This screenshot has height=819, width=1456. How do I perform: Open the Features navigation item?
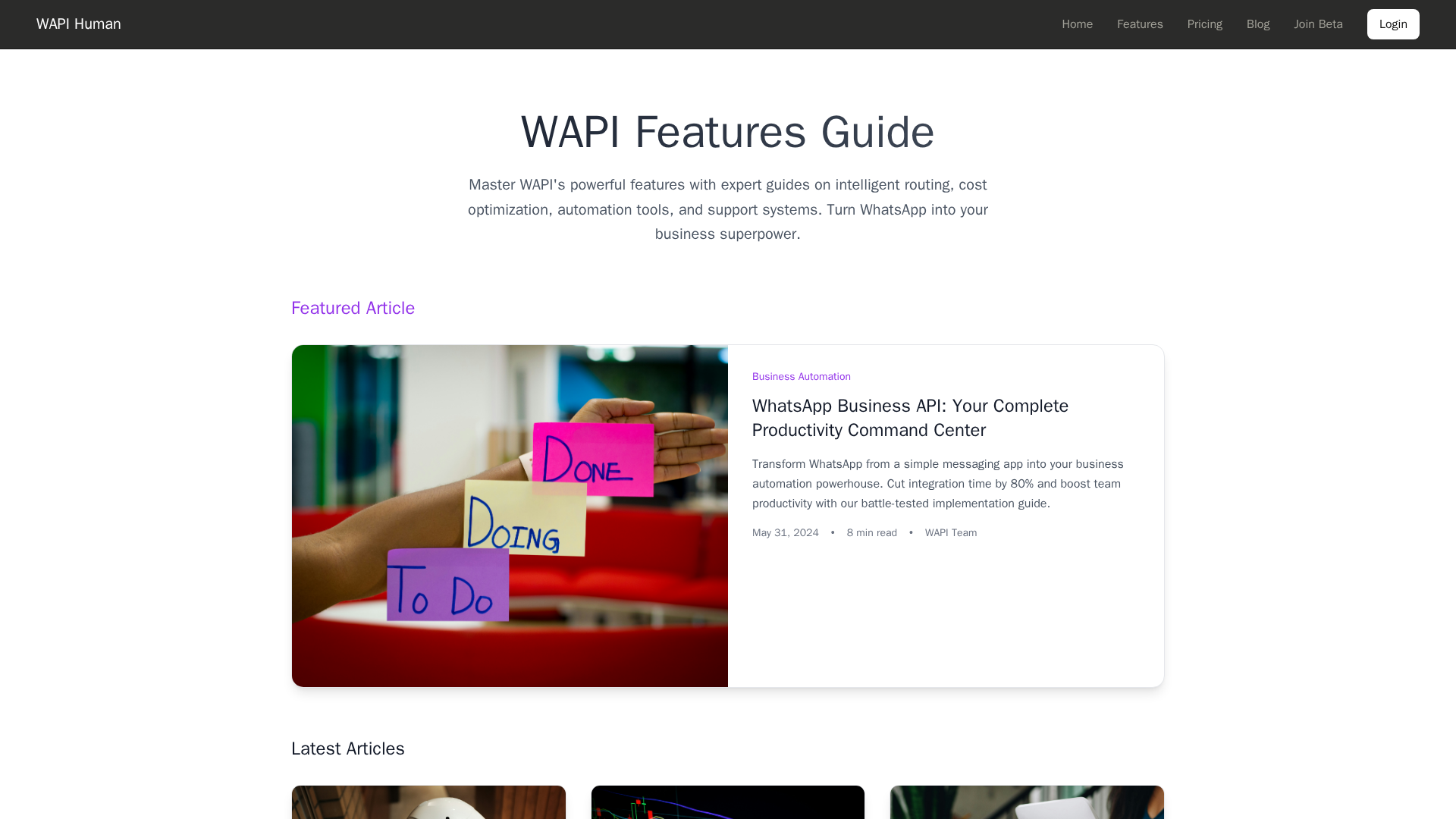[x=1140, y=24]
